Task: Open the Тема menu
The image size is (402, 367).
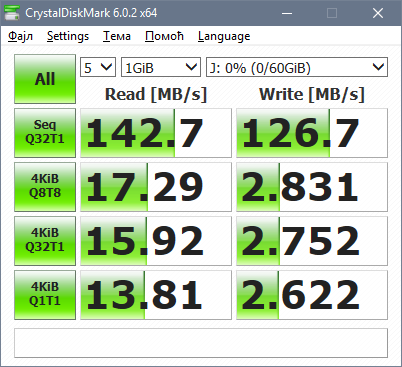Action: tap(117, 36)
